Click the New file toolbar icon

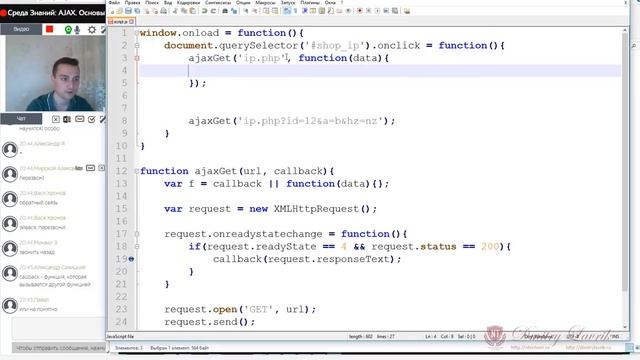pos(112,11)
